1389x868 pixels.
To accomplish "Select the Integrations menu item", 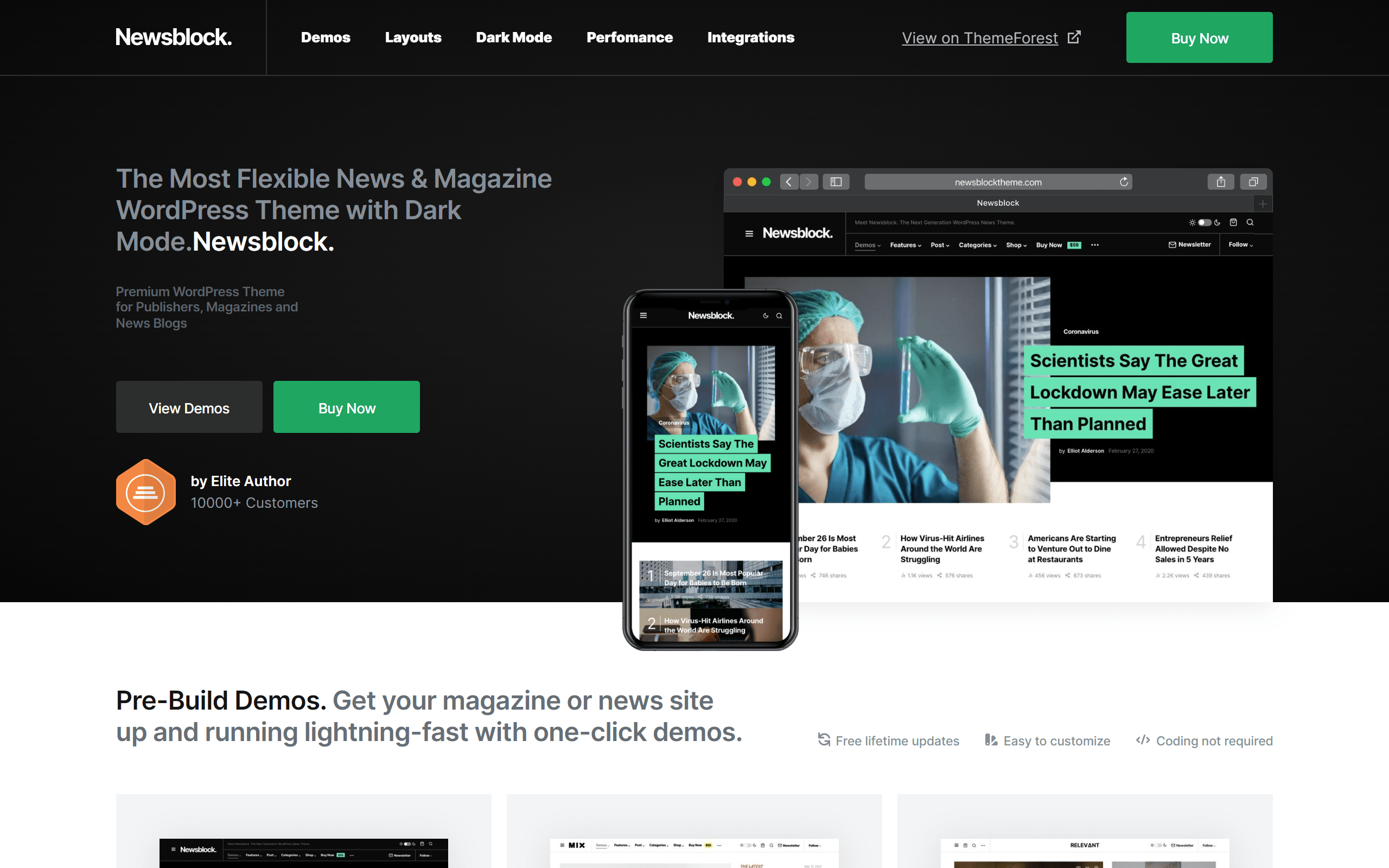I will coord(751,37).
